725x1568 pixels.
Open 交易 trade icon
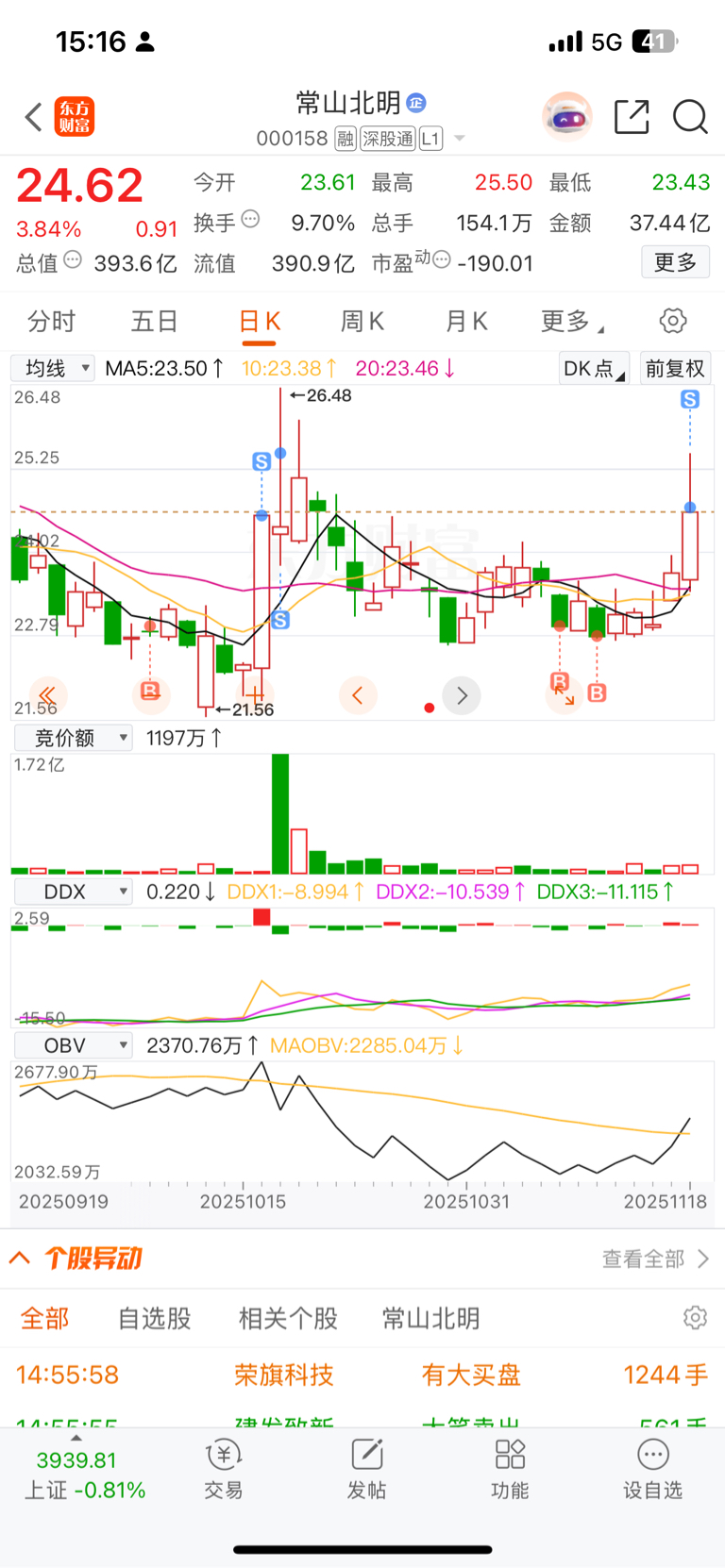pos(224,1454)
